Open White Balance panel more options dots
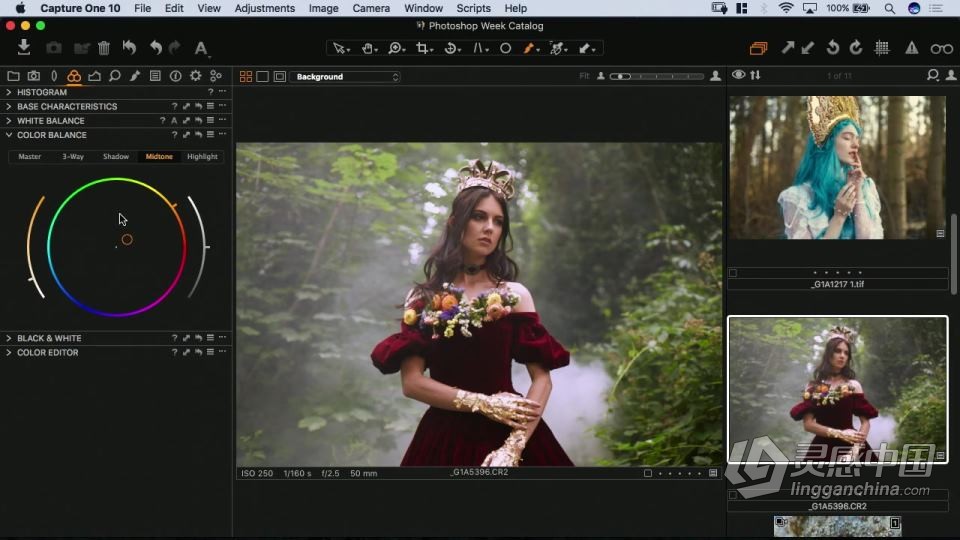 click(x=222, y=121)
